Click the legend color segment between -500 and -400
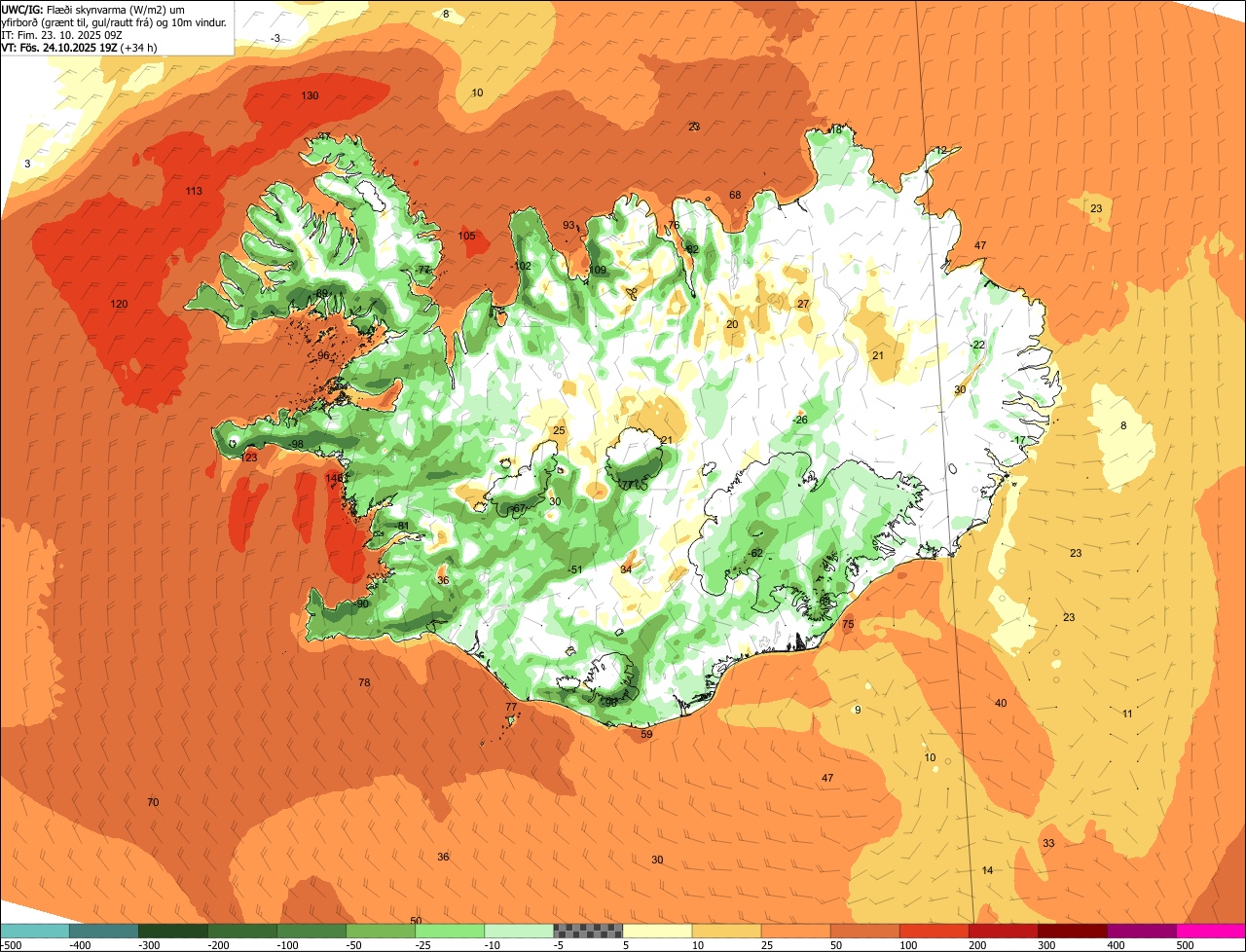 pos(35,931)
